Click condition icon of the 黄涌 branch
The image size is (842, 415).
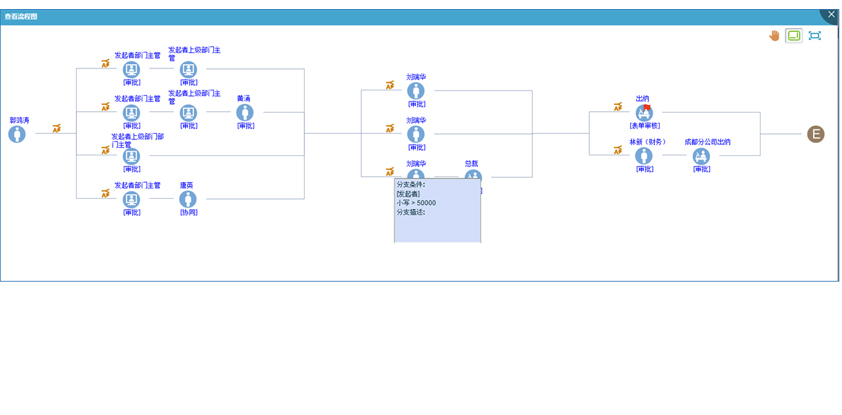[x=105, y=107]
